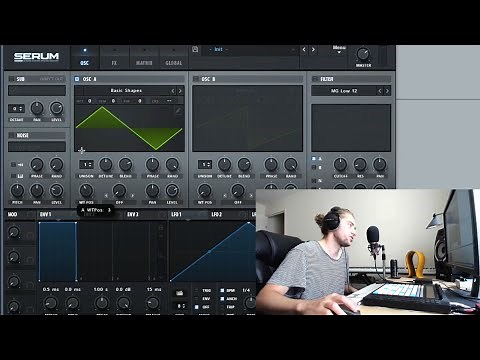Click the OSC B WT POS knob
Image resolution: width=480 pixels, height=360 pixels.
click(205, 191)
